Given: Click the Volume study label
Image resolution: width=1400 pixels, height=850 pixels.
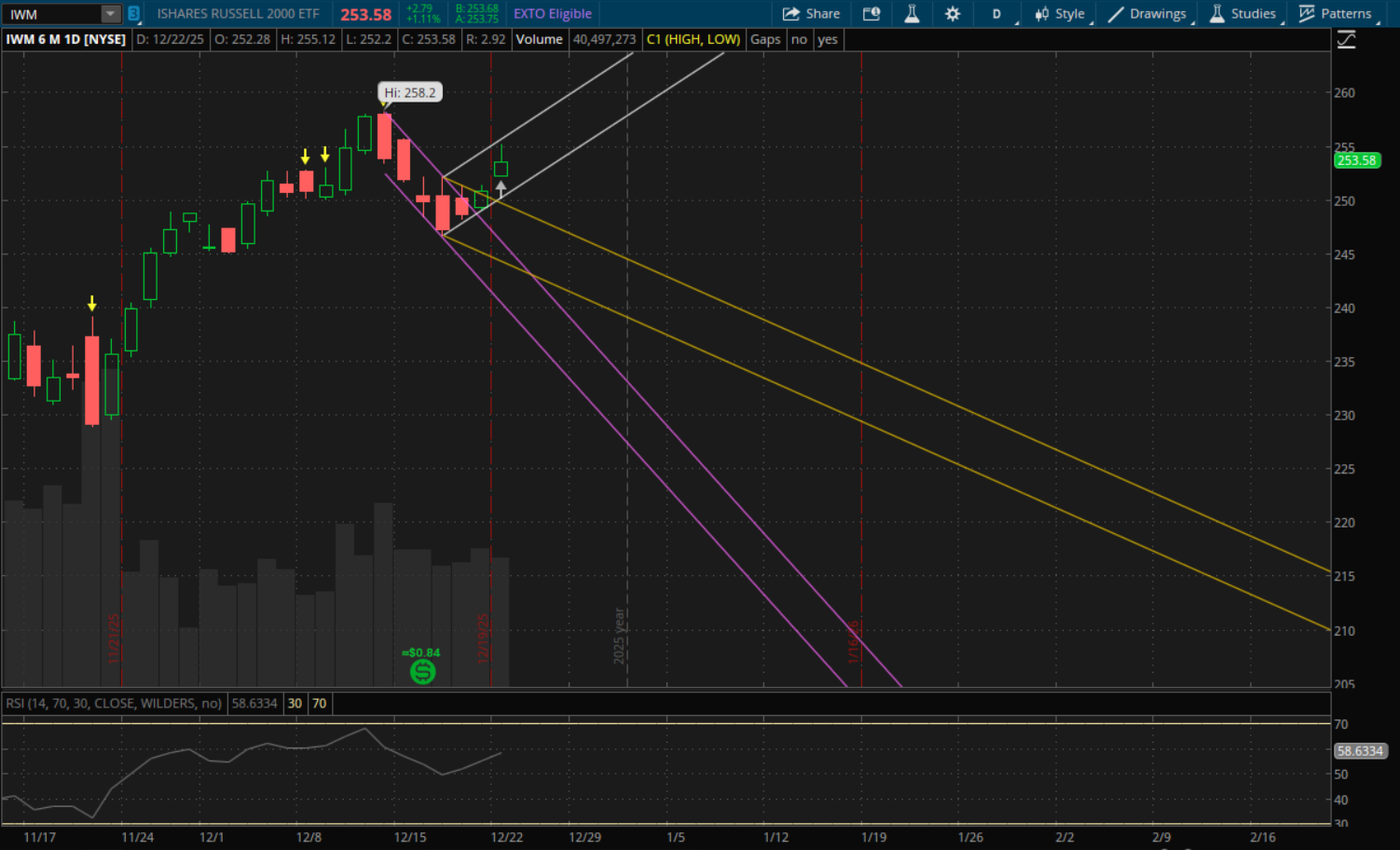Looking at the screenshot, I should 539,39.
